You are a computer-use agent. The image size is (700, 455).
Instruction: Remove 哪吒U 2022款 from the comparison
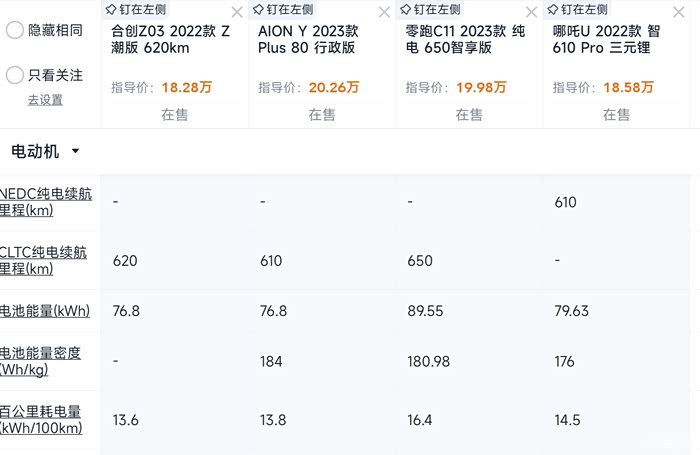tap(679, 12)
